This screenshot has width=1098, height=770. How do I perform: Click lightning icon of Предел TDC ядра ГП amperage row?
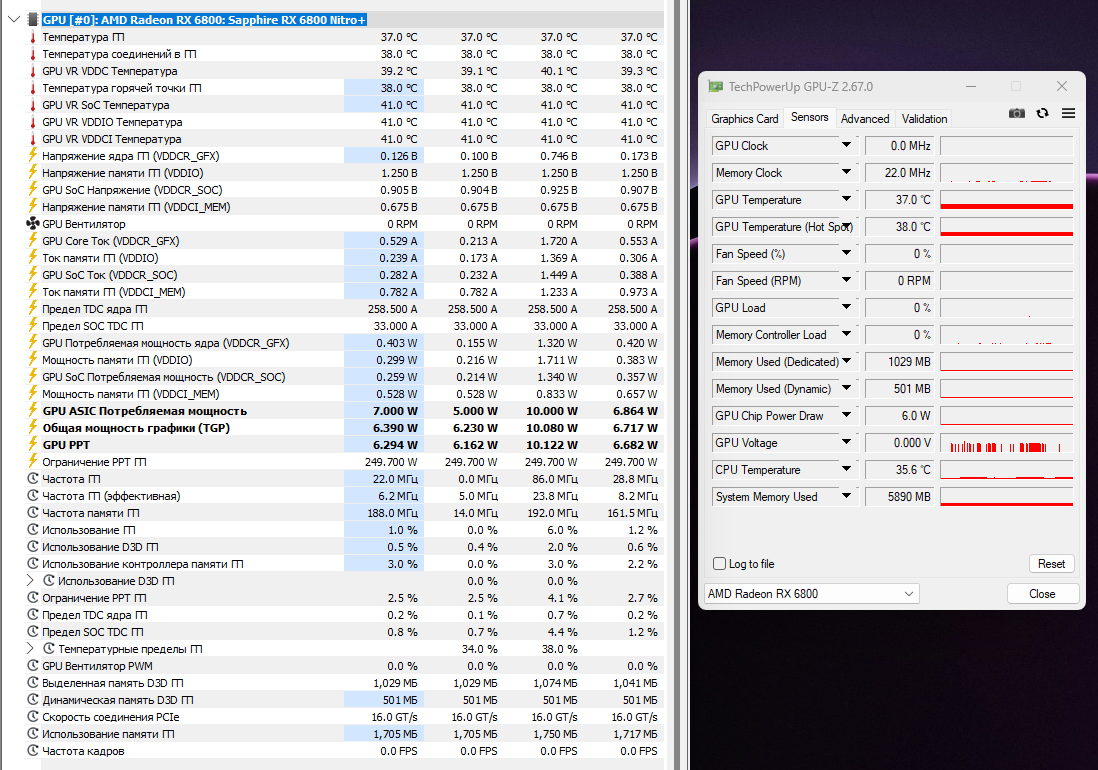pyautogui.click(x=32, y=309)
